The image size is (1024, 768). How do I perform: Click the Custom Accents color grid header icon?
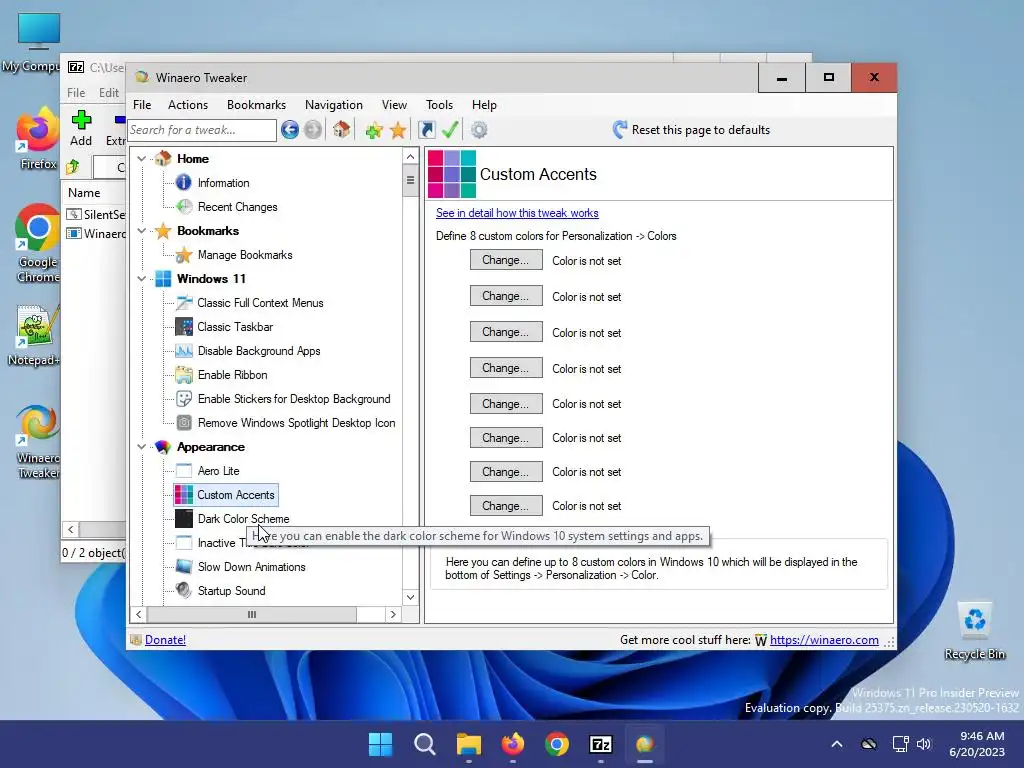(451, 174)
